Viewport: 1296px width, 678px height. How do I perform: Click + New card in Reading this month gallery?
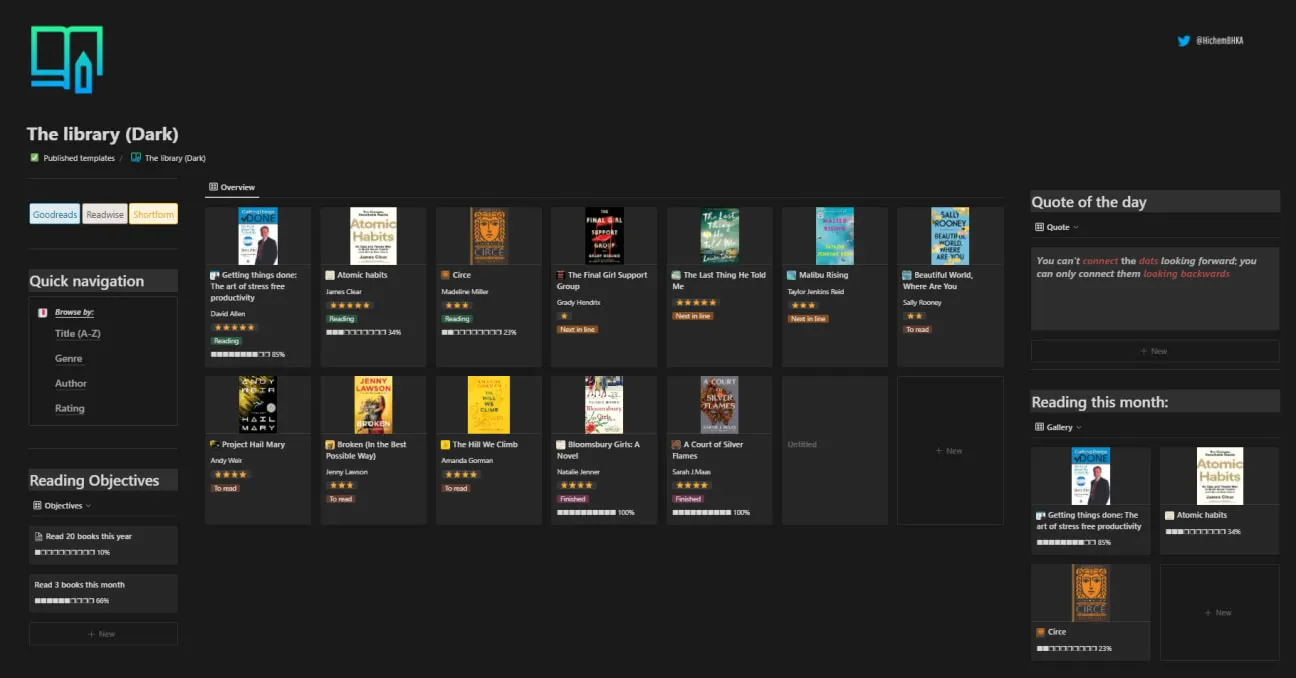(x=1219, y=612)
